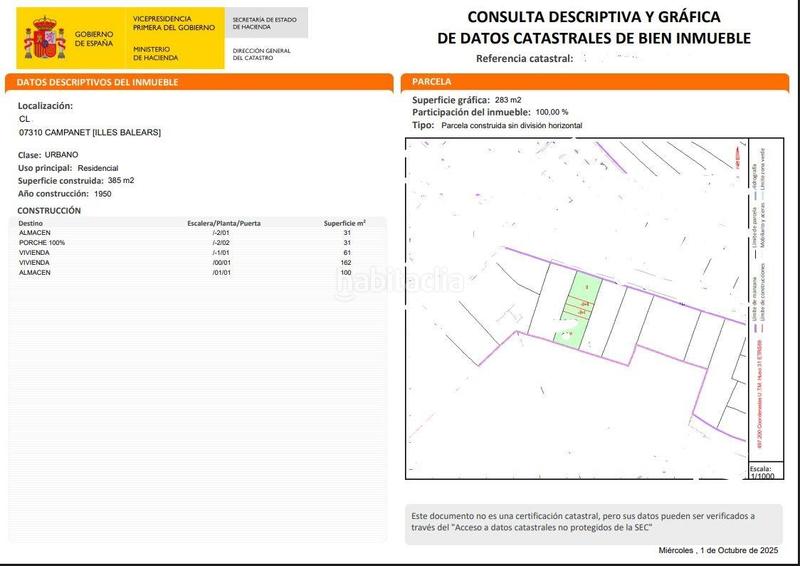Viewport: 800px width, 566px height.
Task: Click the Superficie m² column header
Action: click(x=344, y=223)
